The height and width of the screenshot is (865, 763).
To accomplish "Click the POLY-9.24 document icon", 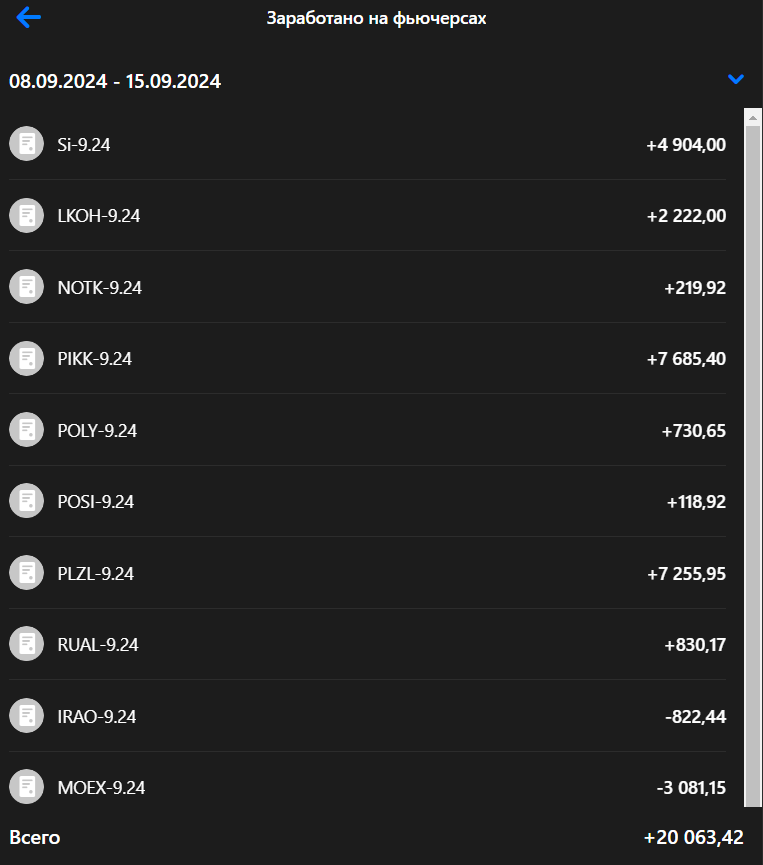I will [x=27, y=430].
